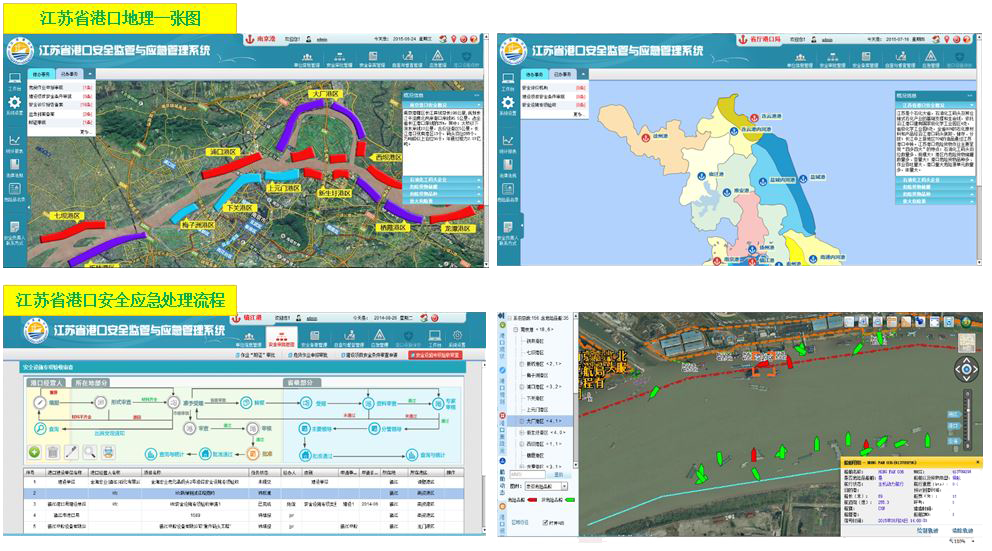Collapse the 概况信息 panel on Nanjing map

(477, 95)
